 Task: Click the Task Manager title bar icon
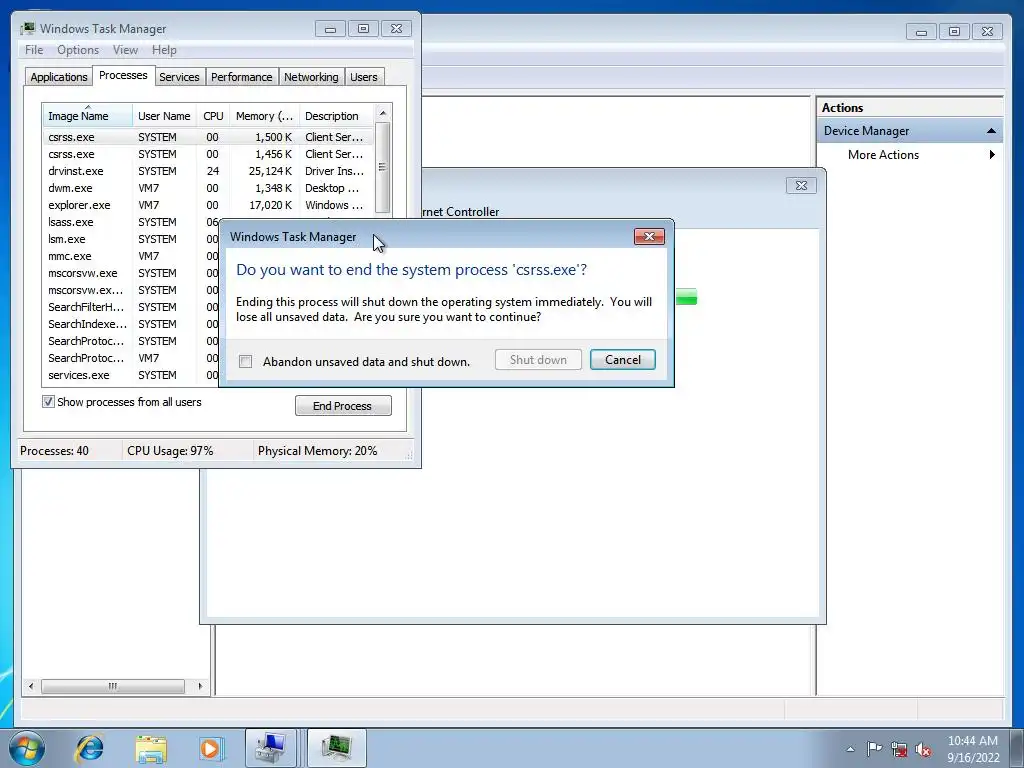pyautogui.click(x=27, y=28)
